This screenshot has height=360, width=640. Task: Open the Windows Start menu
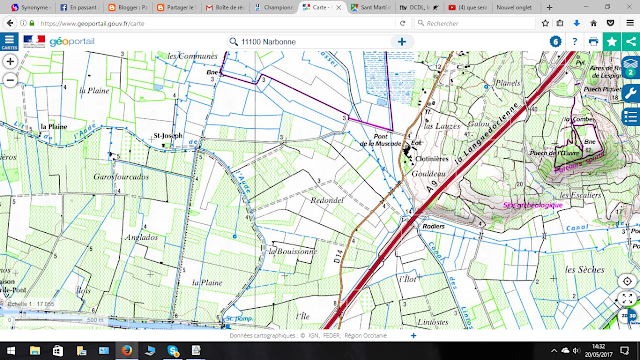pos(10,351)
